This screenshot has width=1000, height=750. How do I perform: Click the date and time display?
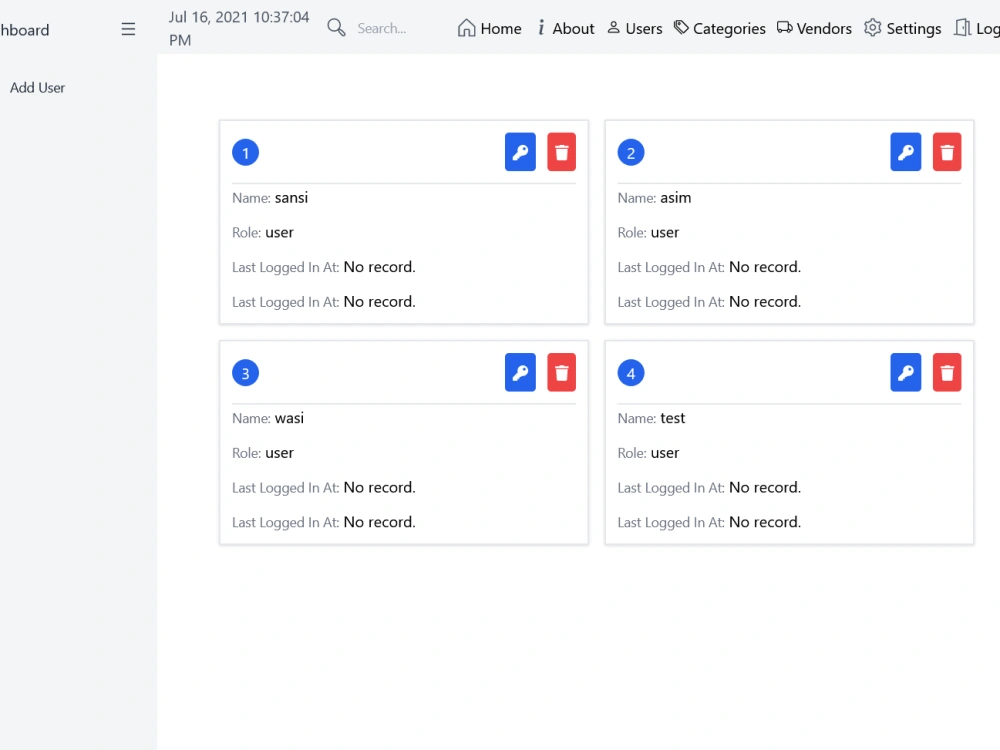[239, 29]
